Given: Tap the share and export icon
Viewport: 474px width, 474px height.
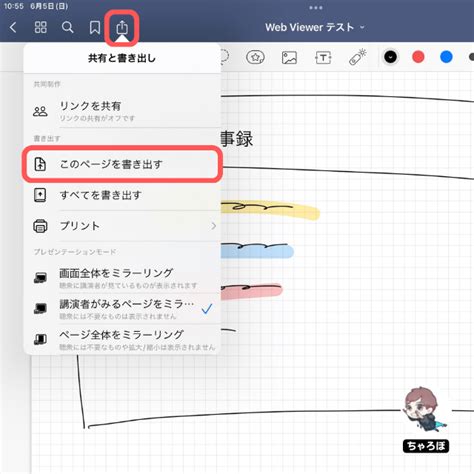Looking at the screenshot, I should coord(122,27).
